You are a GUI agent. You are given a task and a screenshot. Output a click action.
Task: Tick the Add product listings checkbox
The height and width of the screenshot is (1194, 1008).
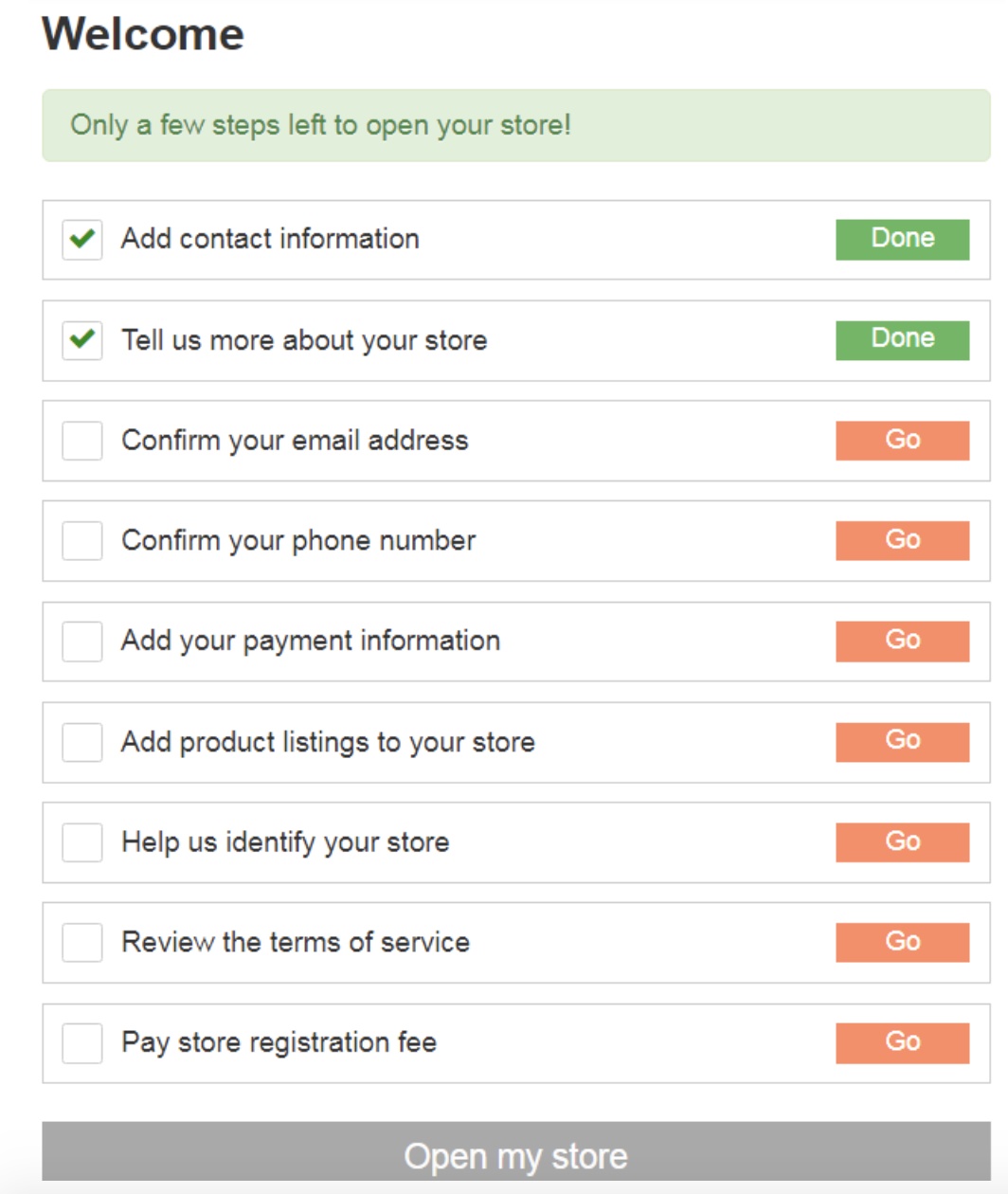[x=82, y=742]
